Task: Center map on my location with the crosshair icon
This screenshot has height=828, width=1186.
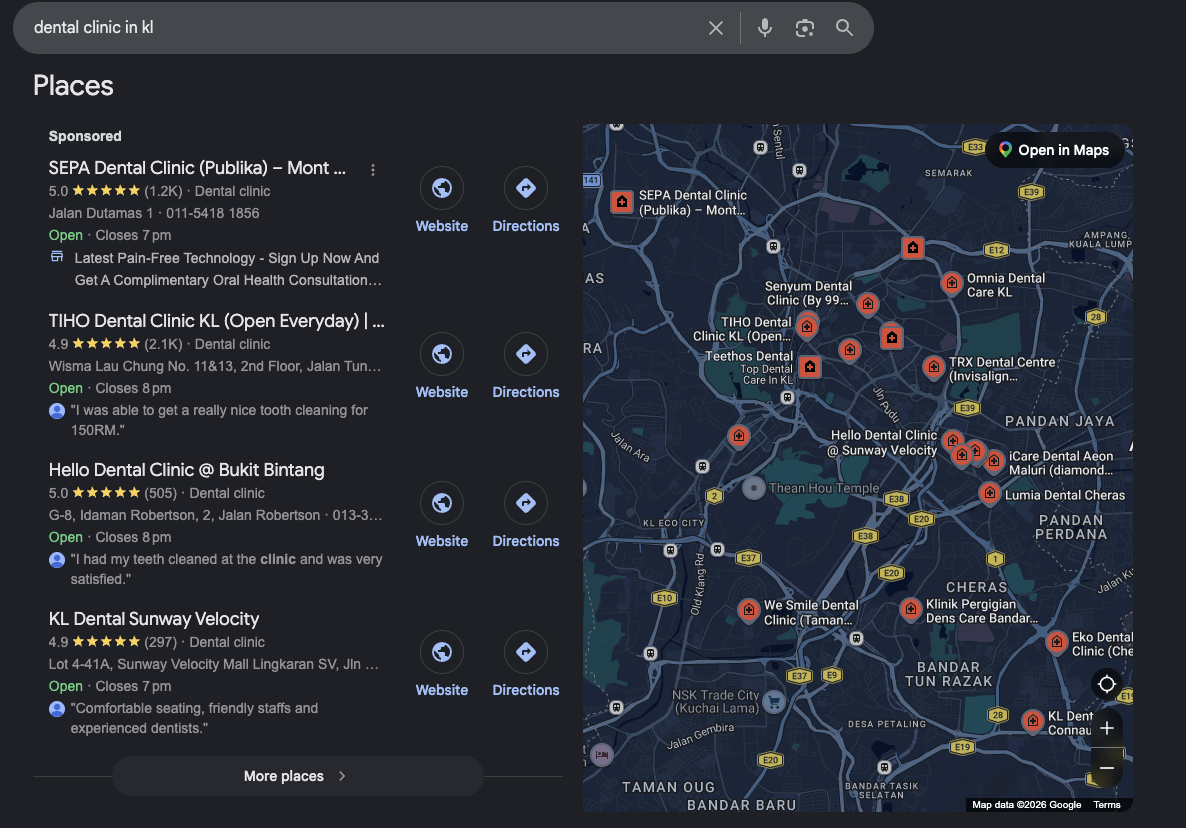Action: [1107, 684]
